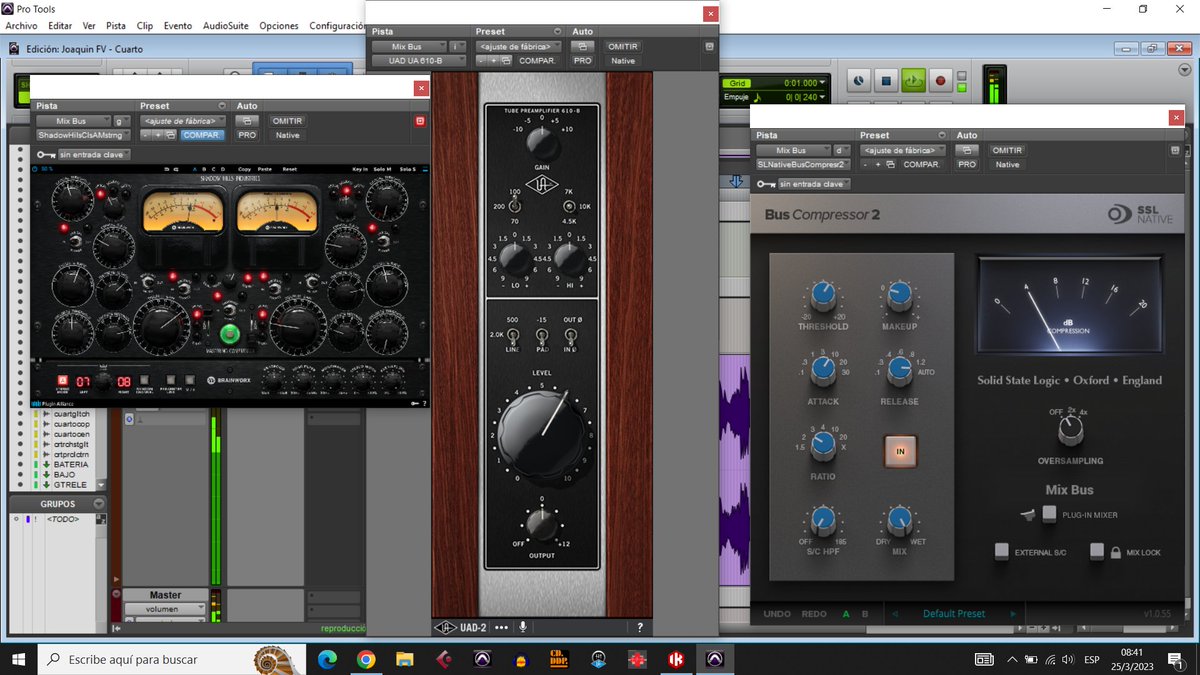Click the MAKEUP knob on SSL compressor
The height and width of the screenshot is (675, 1200).
[899, 294]
